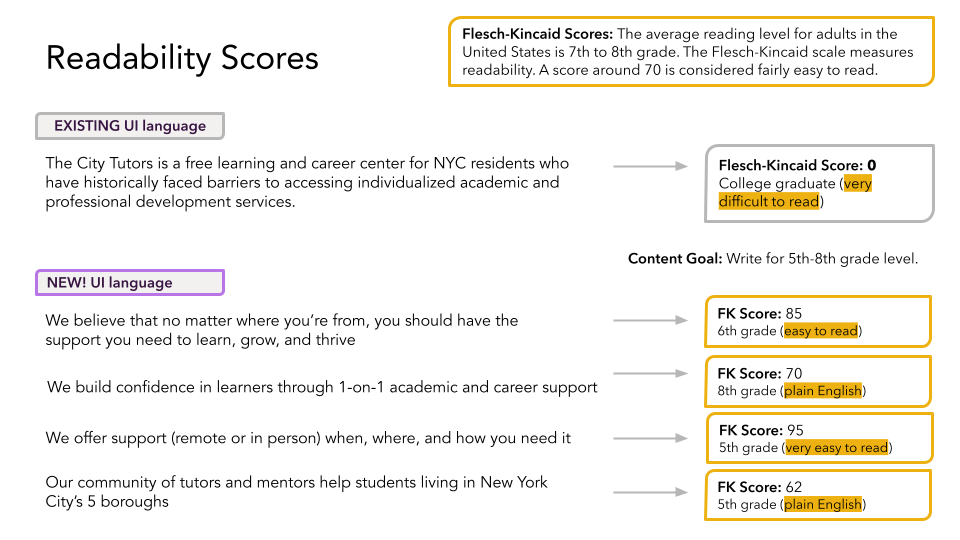Click the arrow pointing to FK Score 62
Viewport: 960px width, 540px height.
(x=650, y=492)
